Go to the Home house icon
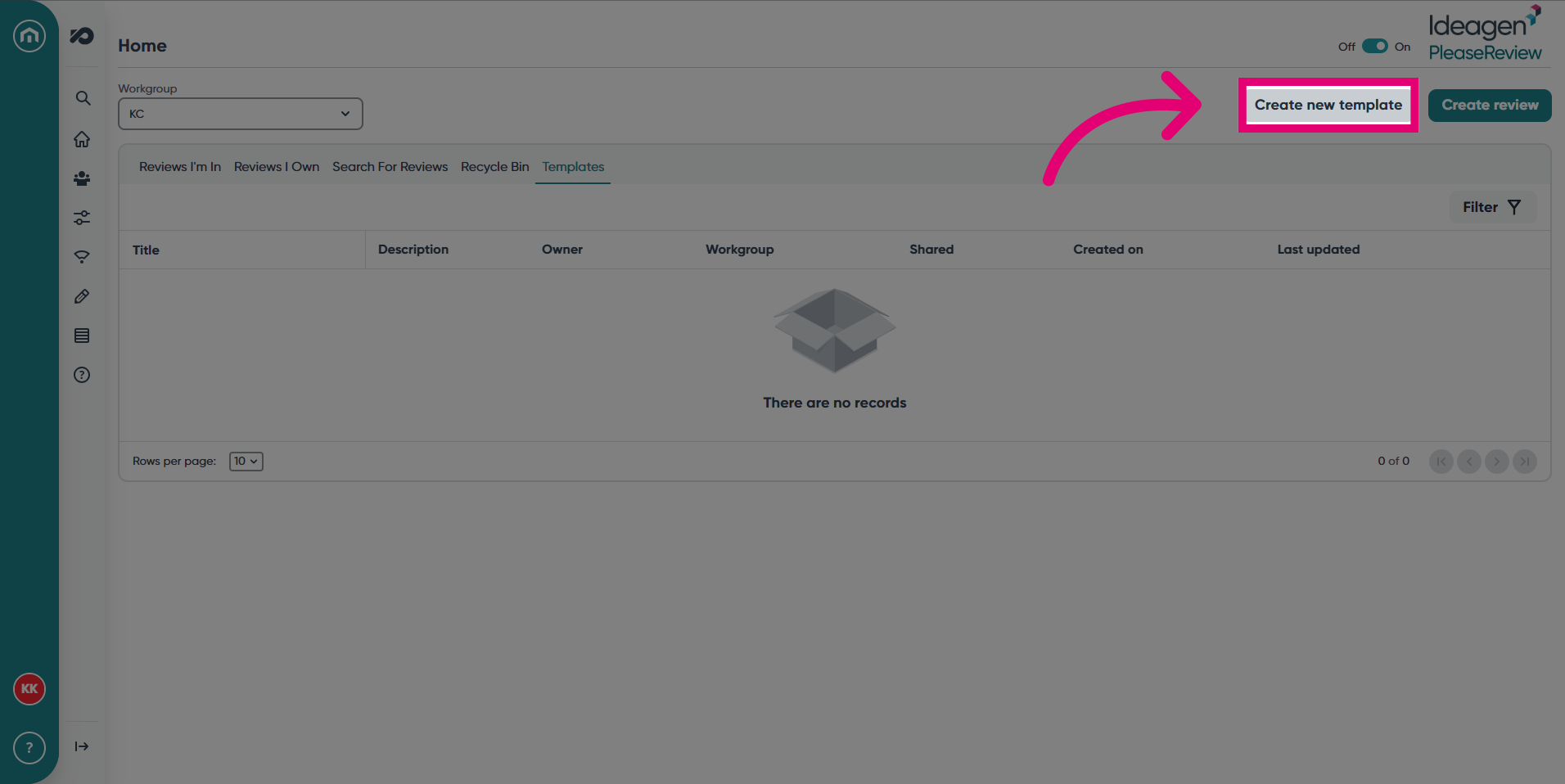Viewport: 1565px width, 784px height. click(x=82, y=139)
